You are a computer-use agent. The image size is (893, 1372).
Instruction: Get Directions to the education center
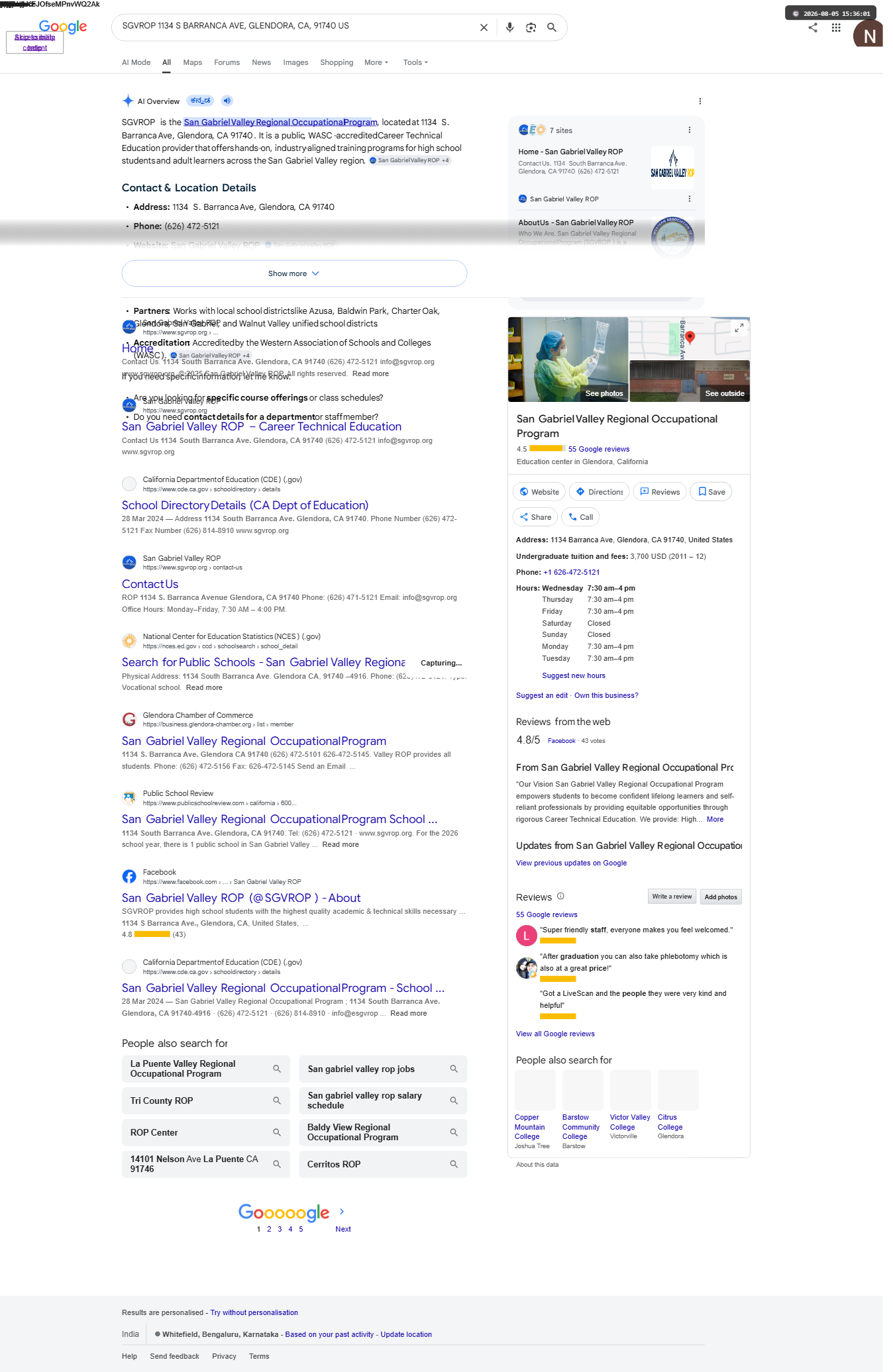click(599, 492)
